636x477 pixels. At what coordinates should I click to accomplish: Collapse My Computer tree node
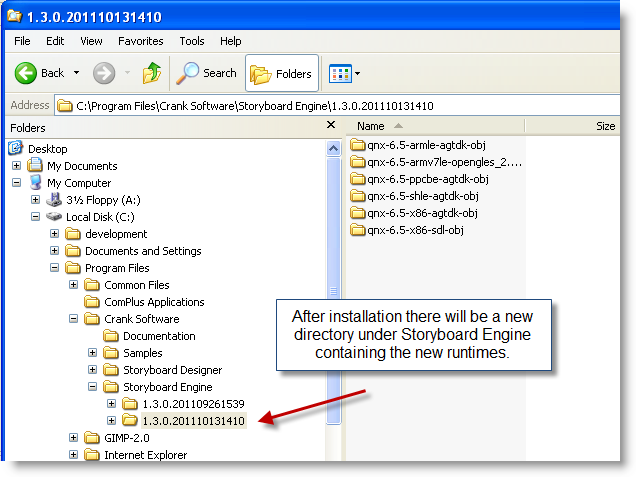coord(16,183)
